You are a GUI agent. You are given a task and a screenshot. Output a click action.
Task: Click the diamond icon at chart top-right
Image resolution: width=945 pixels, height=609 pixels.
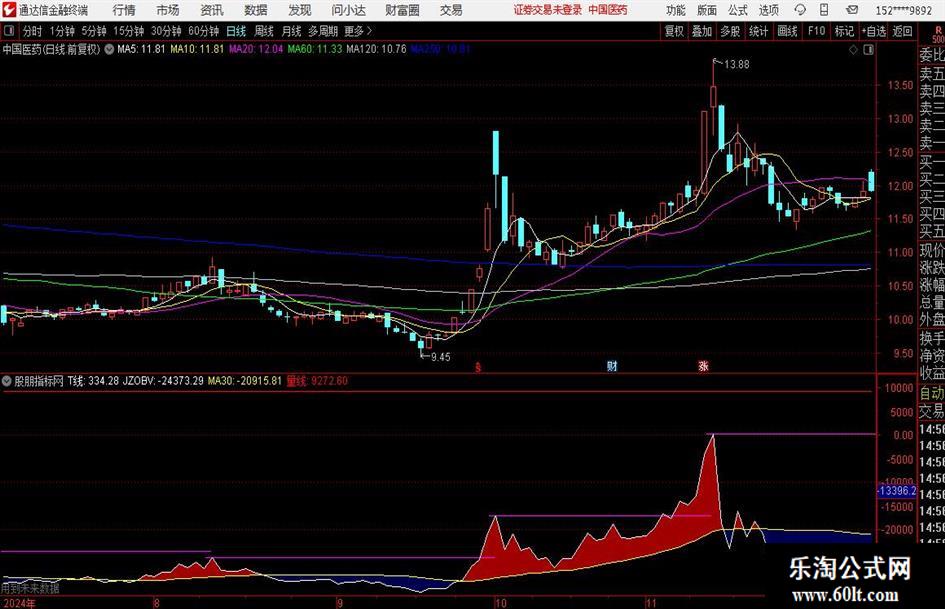(853, 50)
